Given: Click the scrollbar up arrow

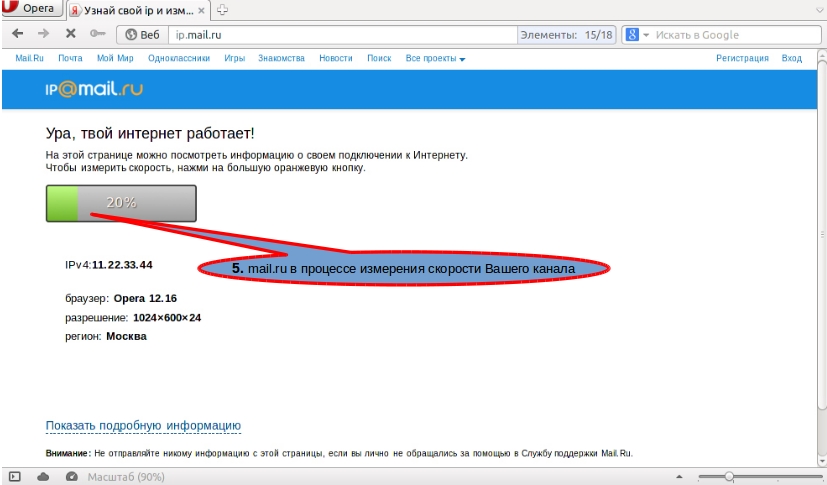Looking at the screenshot, I should (822, 54).
